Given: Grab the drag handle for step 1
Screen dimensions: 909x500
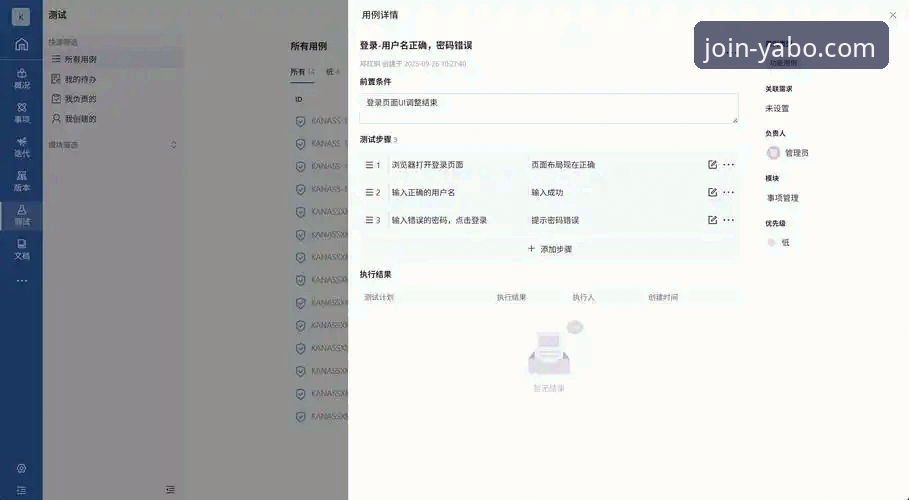Looking at the screenshot, I should [369, 165].
